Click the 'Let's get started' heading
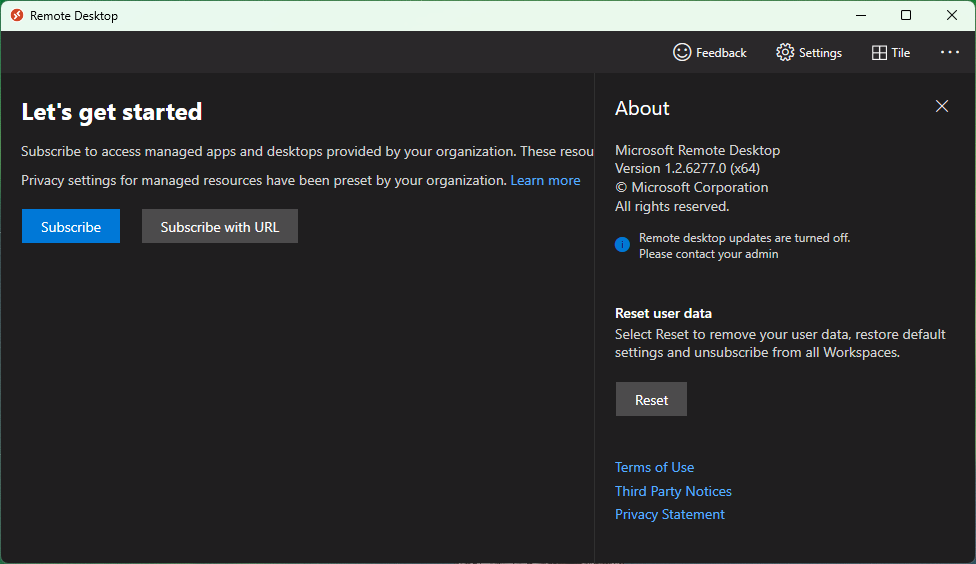This screenshot has height=564, width=976. [112, 112]
